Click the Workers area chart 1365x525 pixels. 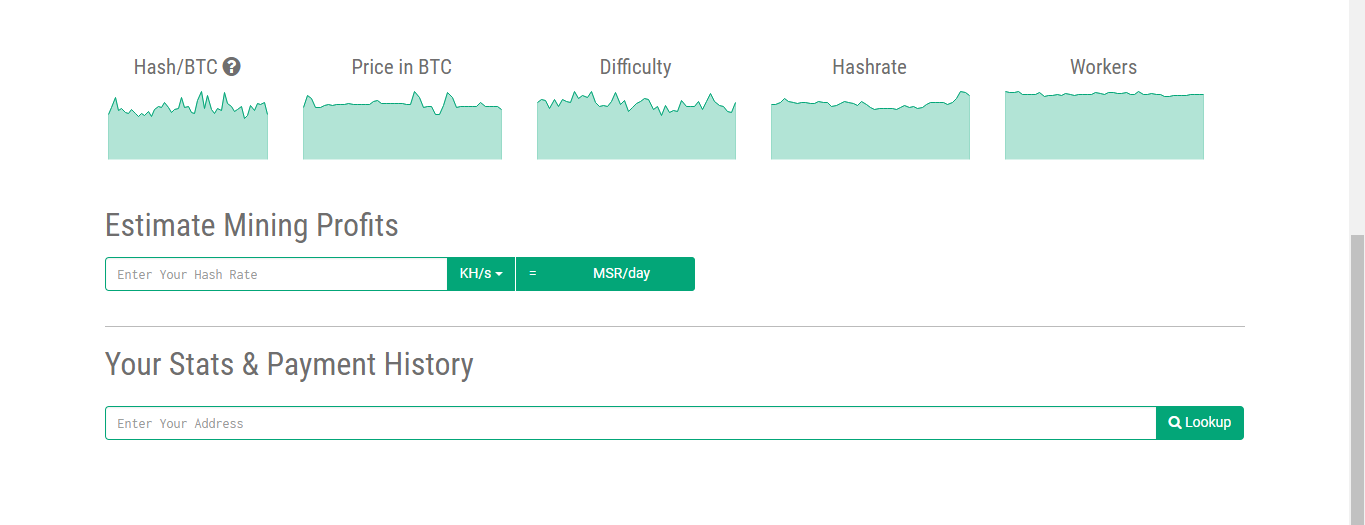pyautogui.click(x=1104, y=128)
